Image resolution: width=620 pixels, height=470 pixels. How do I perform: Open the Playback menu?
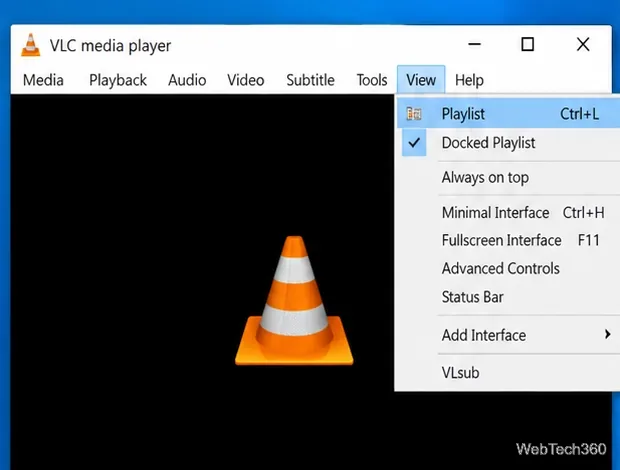click(118, 80)
